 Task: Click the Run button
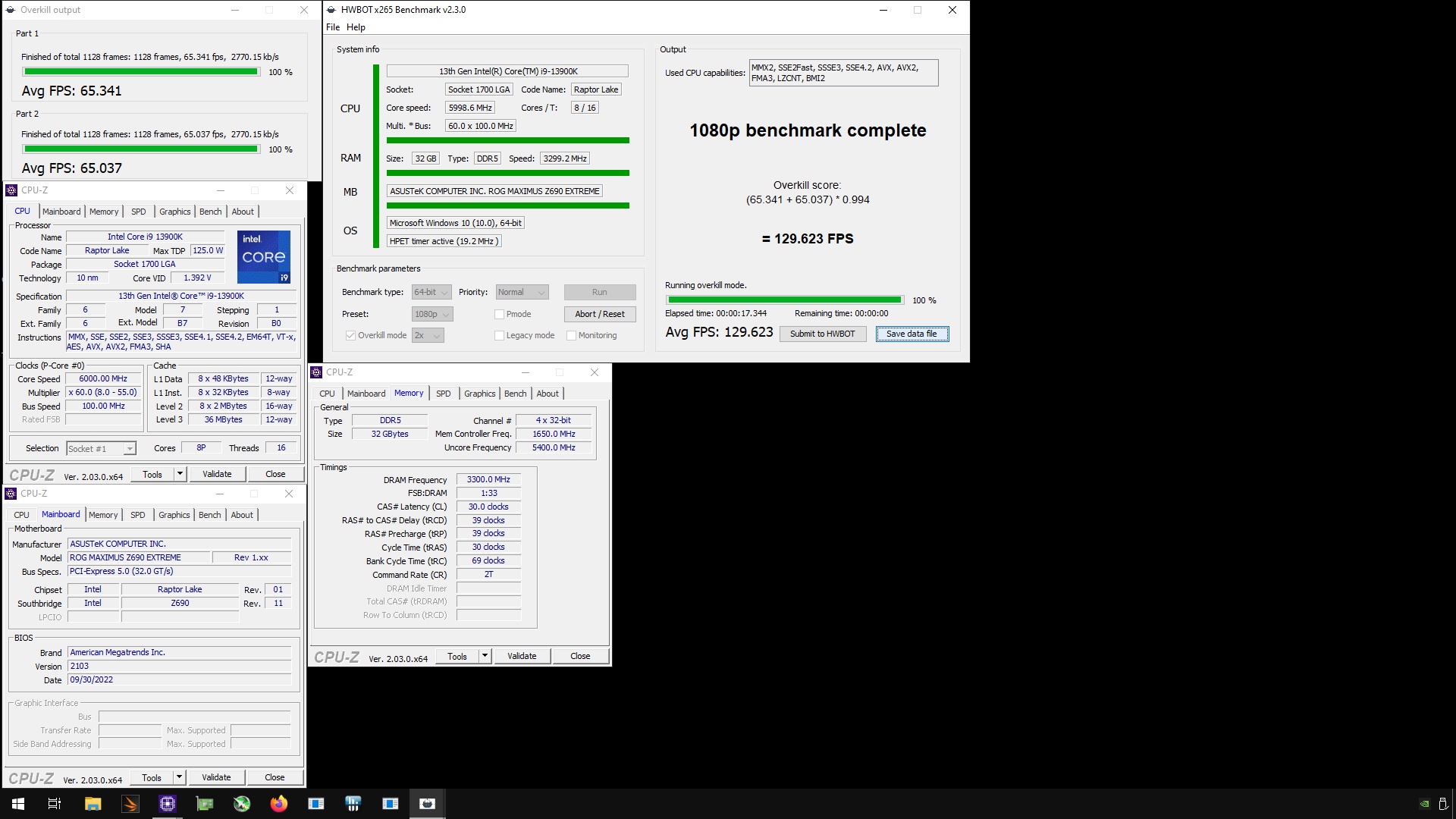tap(600, 292)
